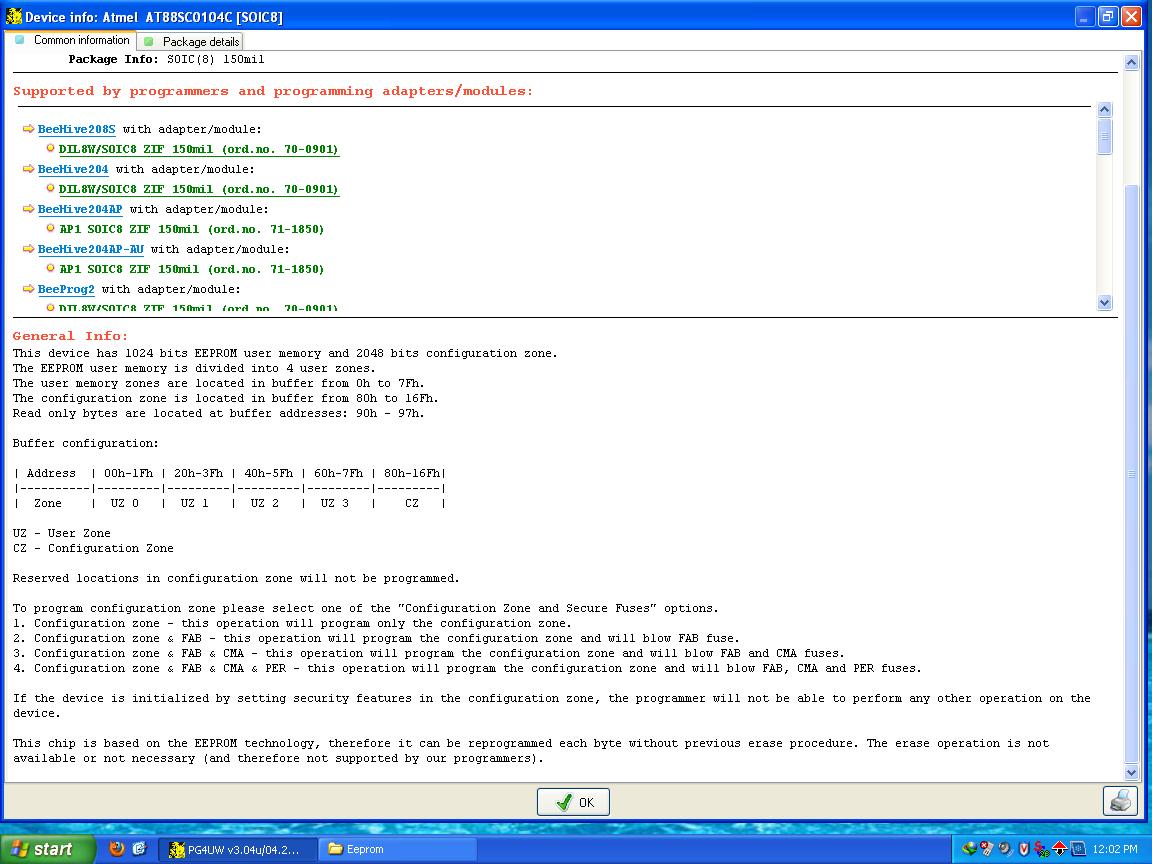This screenshot has width=1152, height=864.
Task: Click the 'Buffer configuration:' text
Action: (85, 444)
